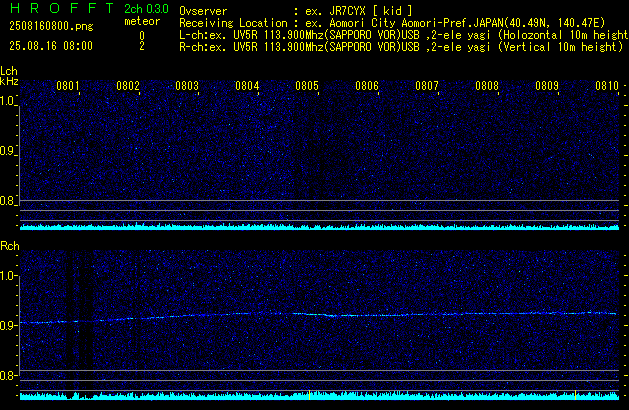Click the yellow meteor marker near 0809 in Rch

575,395
